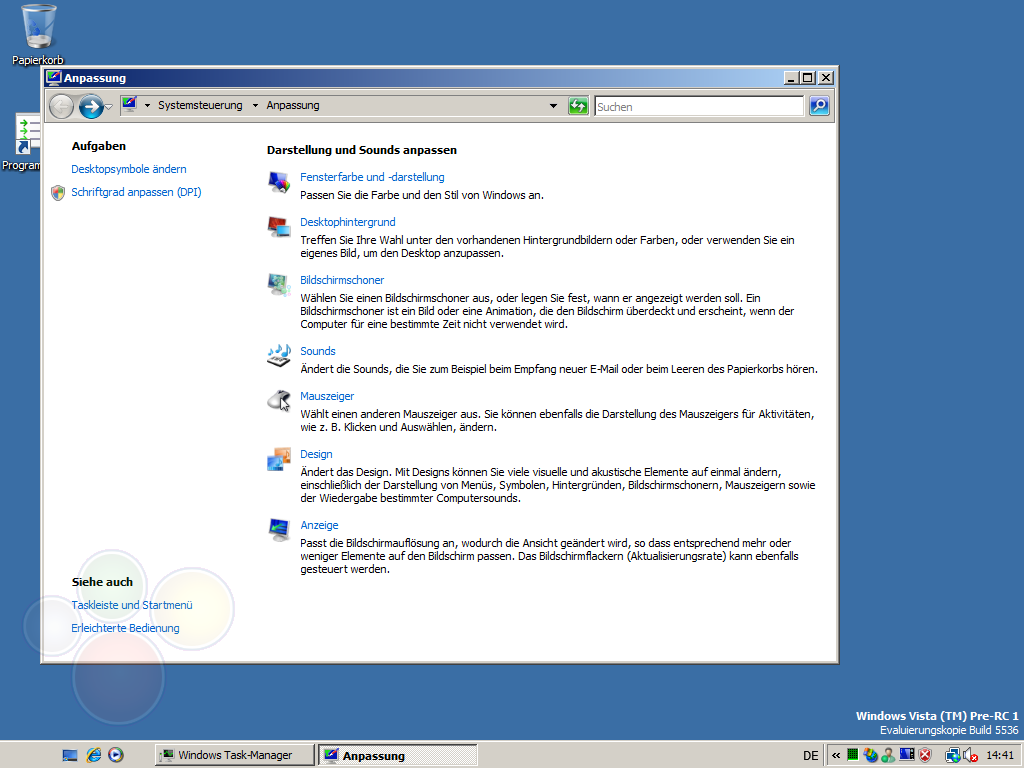The image size is (1024, 768).
Task: Expand the arrow before Systemsteuerung breadcrumb
Action: 148,106
